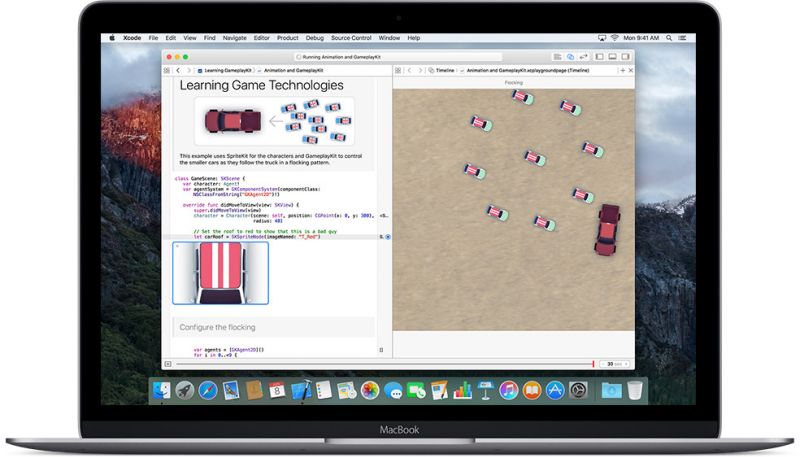
Task: Open the View menu
Action: click(190, 38)
